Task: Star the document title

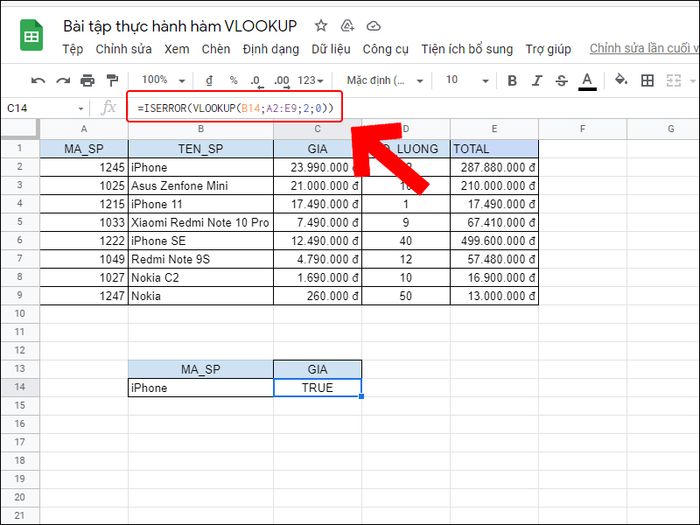Action: click(x=321, y=26)
